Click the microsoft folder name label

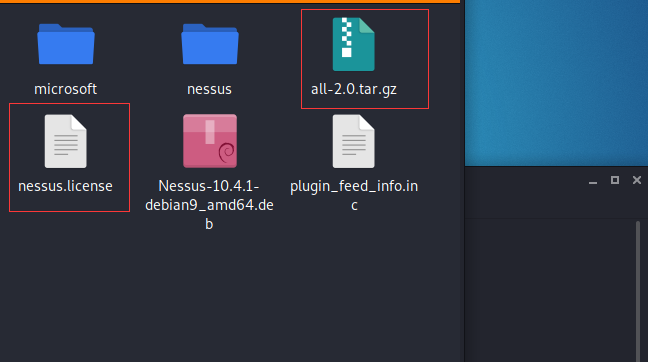pyautogui.click(x=66, y=89)
